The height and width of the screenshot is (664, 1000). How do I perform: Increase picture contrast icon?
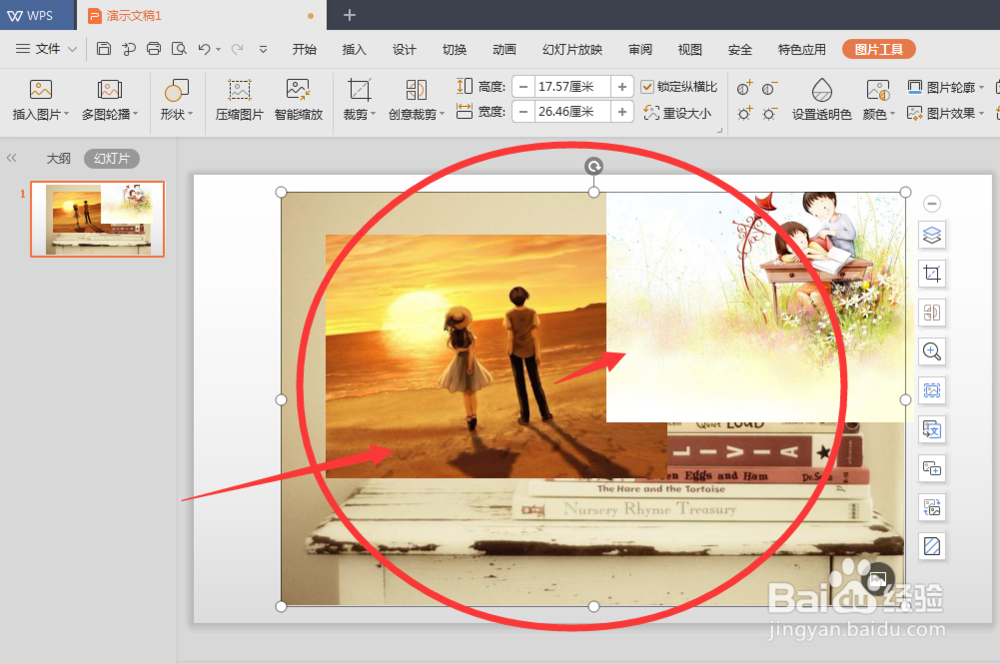coord(744,88)
